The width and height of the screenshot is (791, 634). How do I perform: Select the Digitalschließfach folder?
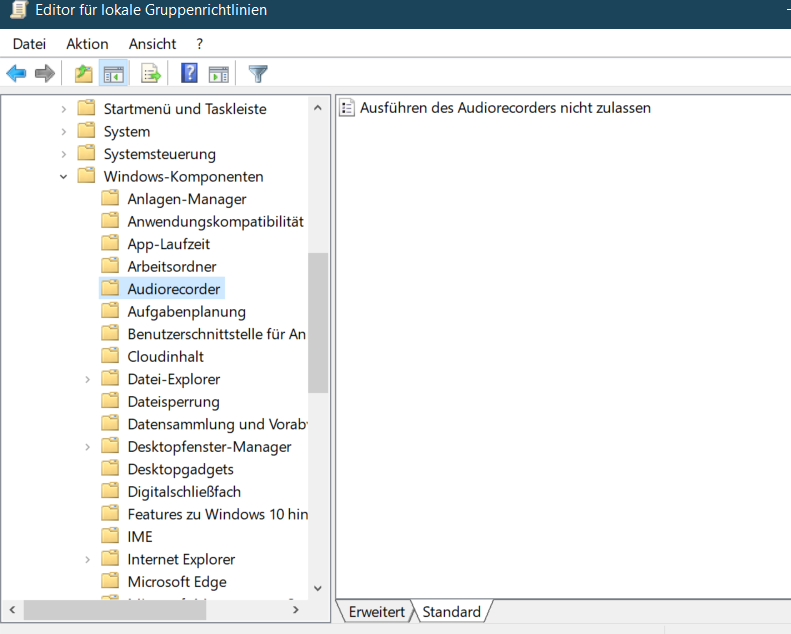[184, 492]
